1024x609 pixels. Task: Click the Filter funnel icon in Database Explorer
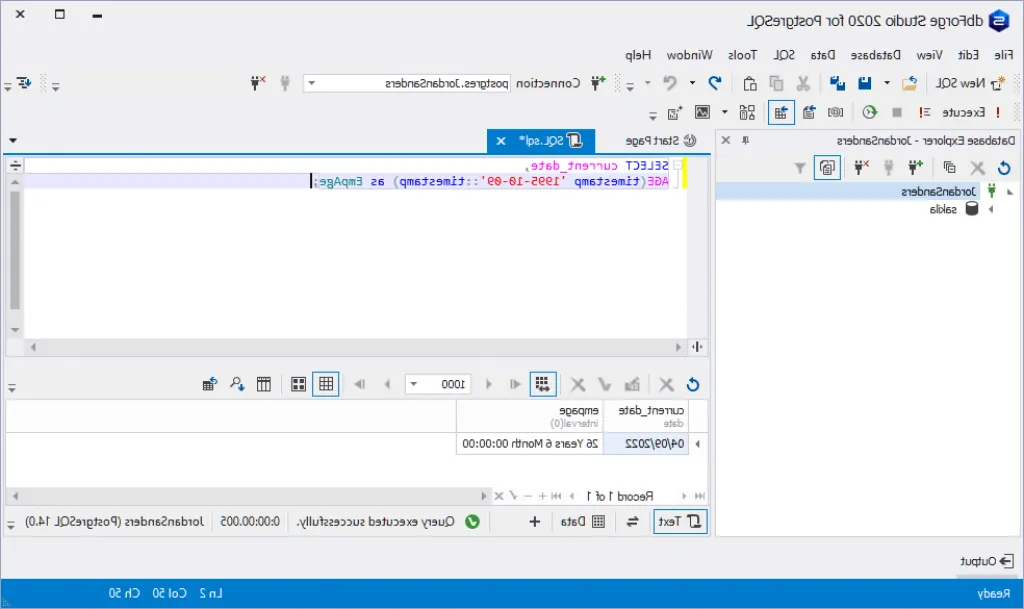(x=800, y=168)
